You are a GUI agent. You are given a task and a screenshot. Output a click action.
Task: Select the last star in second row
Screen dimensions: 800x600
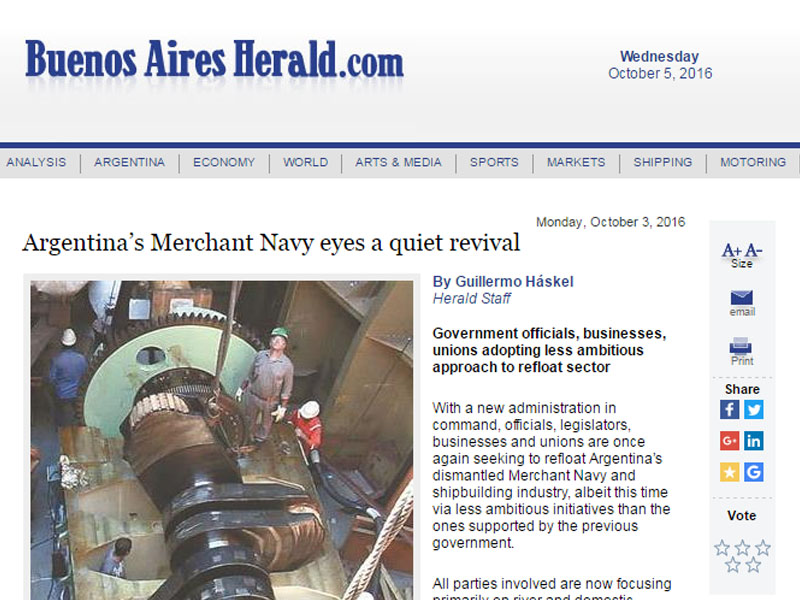[753, 565]
